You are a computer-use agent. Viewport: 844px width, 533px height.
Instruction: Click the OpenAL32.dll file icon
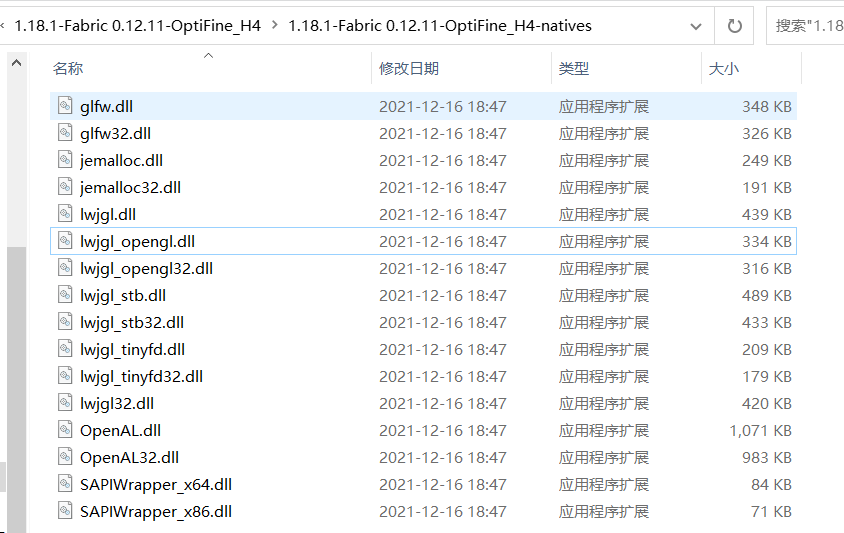point(65,457)
